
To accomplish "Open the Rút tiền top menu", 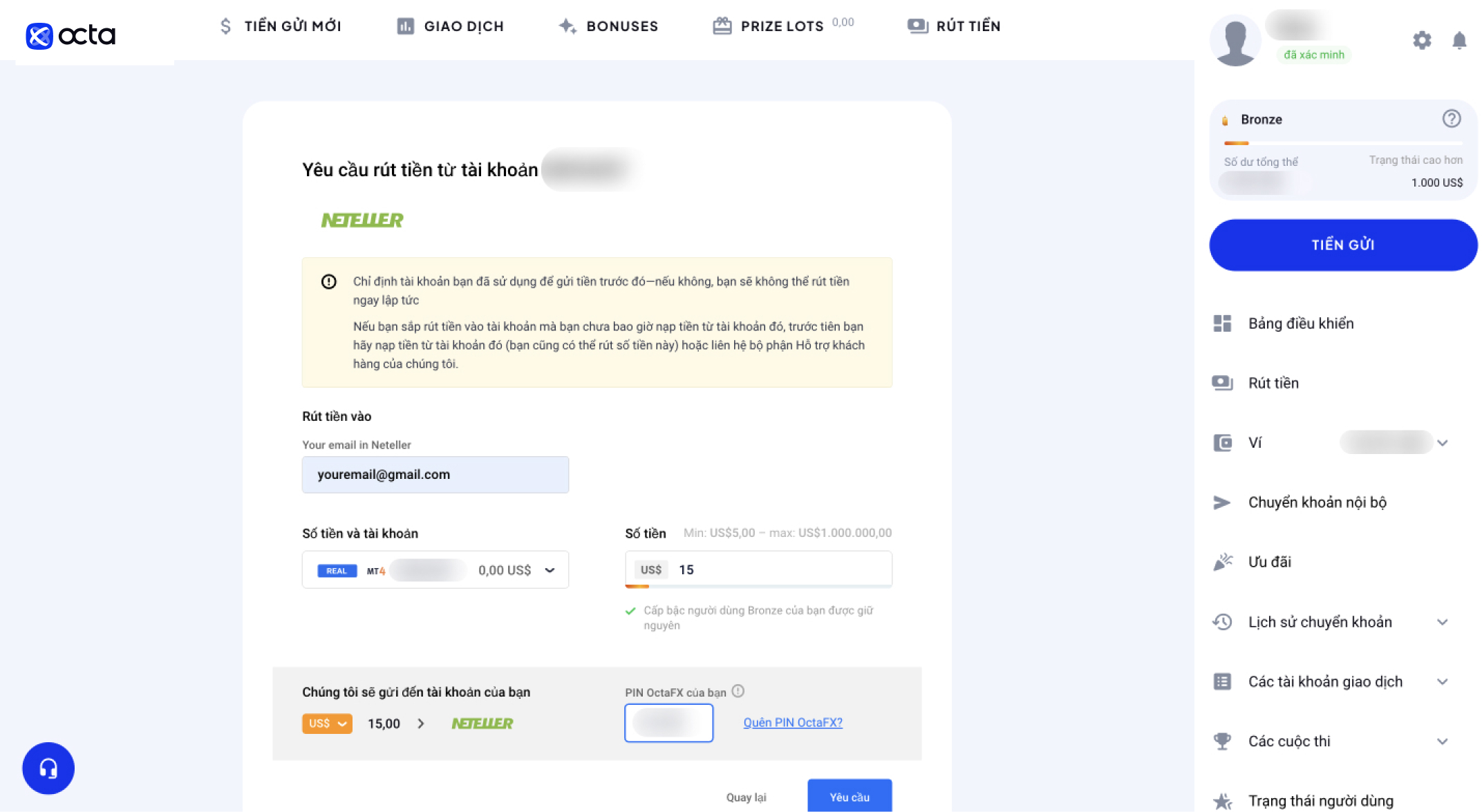I will pyautogui.click(x=954, y=26).
